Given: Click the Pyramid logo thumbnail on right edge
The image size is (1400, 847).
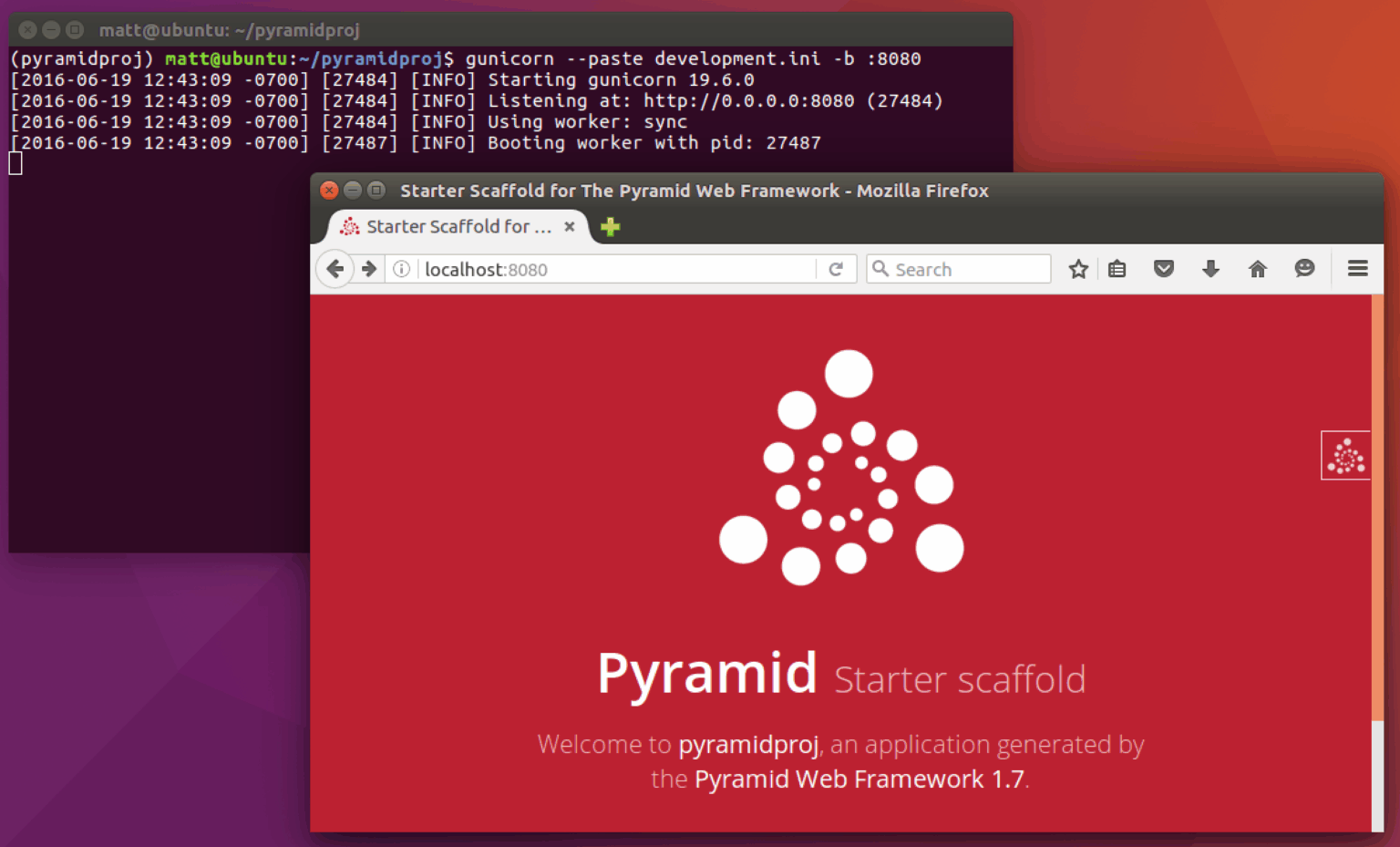Looking at the screenshot, I should 1345,455.
